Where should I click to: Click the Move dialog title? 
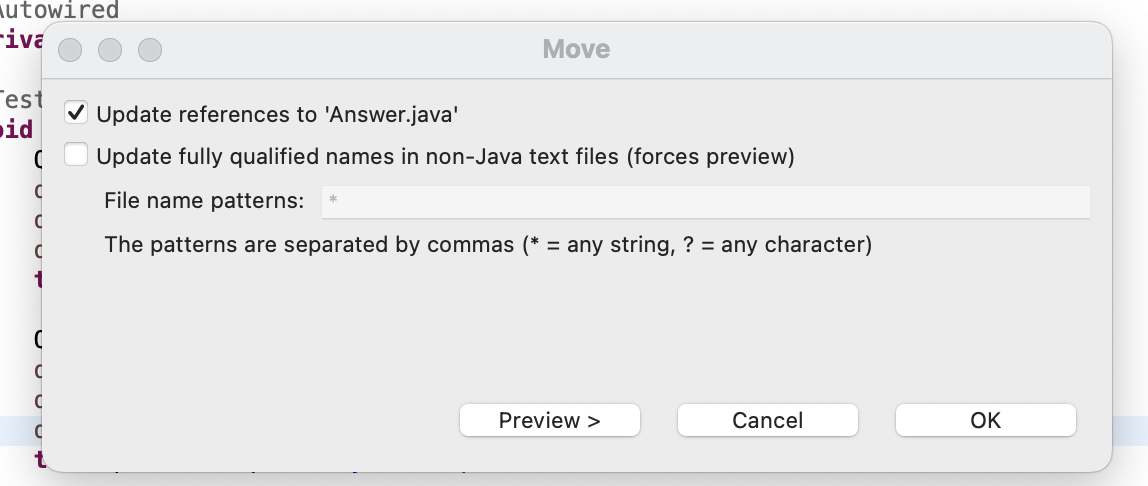coord(576,49)
